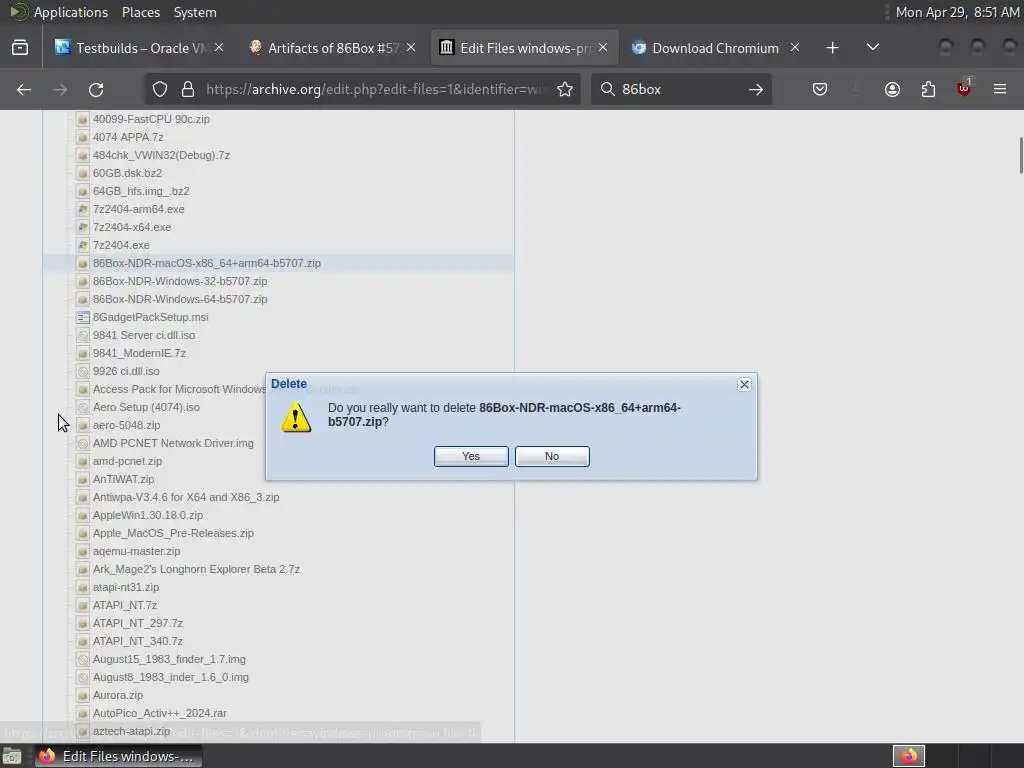The image size is (1024, 768).
Task: Submit search with the arrow icon
Action: [x=756, y=89]
